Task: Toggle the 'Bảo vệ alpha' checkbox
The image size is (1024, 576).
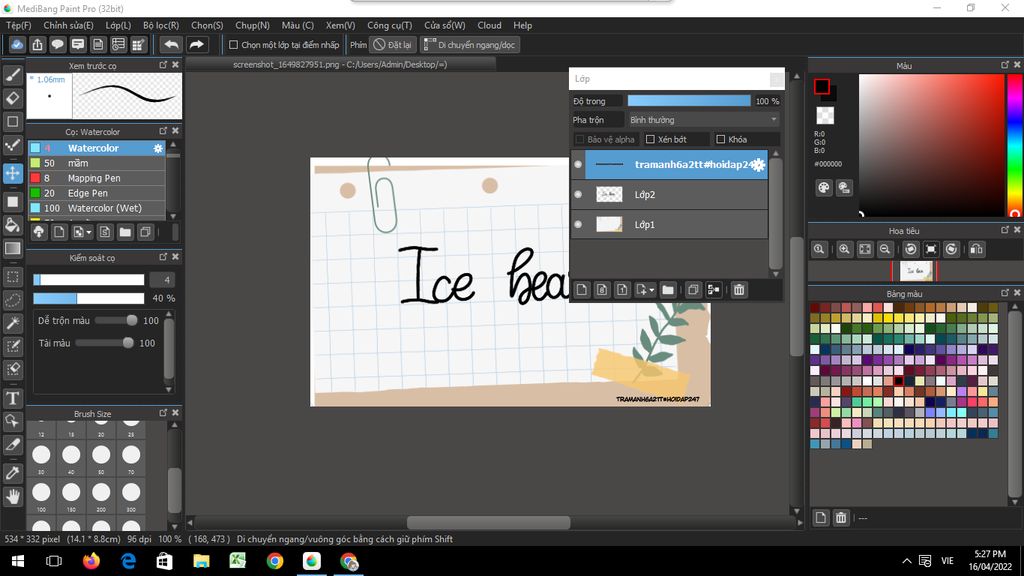Action: 579,139
